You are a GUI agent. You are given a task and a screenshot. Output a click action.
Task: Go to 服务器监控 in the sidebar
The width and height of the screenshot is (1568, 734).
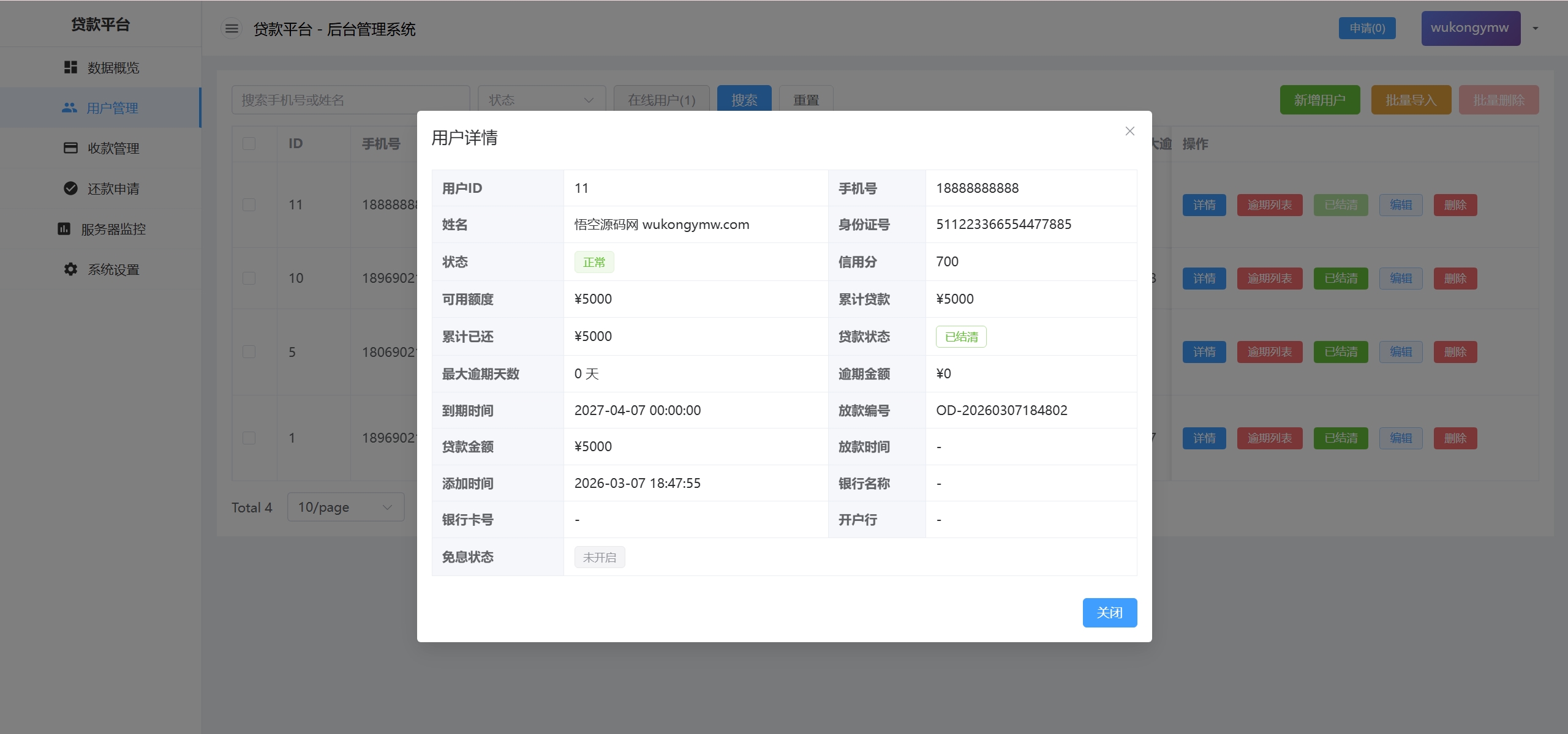coord(113,229)
